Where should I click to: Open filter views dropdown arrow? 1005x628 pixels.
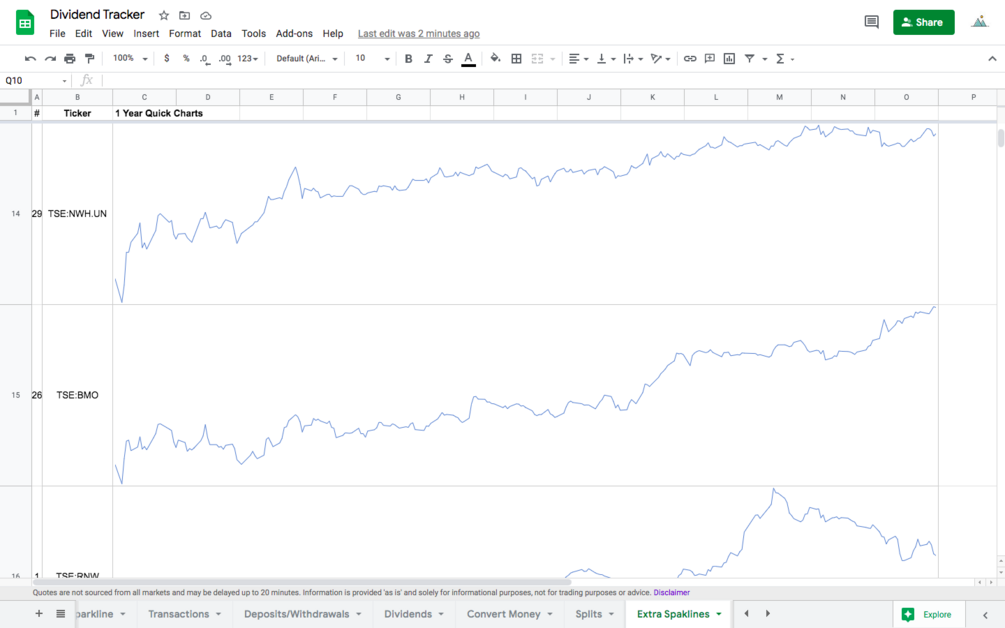click(x=765, y=59)
